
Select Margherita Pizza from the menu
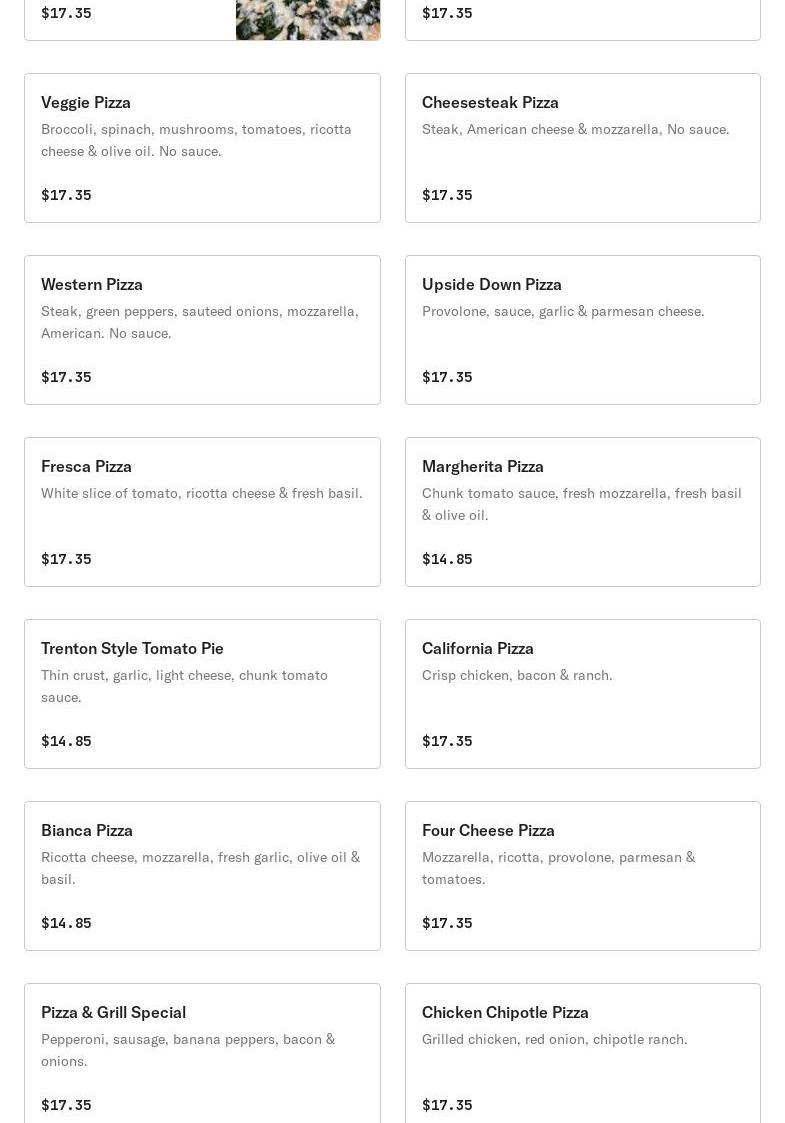click(x=582, y=512)
